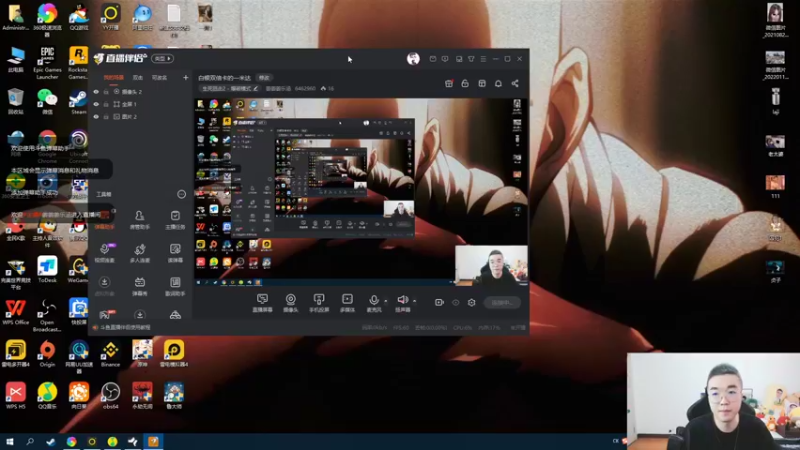Toggle the preview eye icon near settings
This screenshot has width=800, height=450.
pyautogui.click(x=456, y=303)
